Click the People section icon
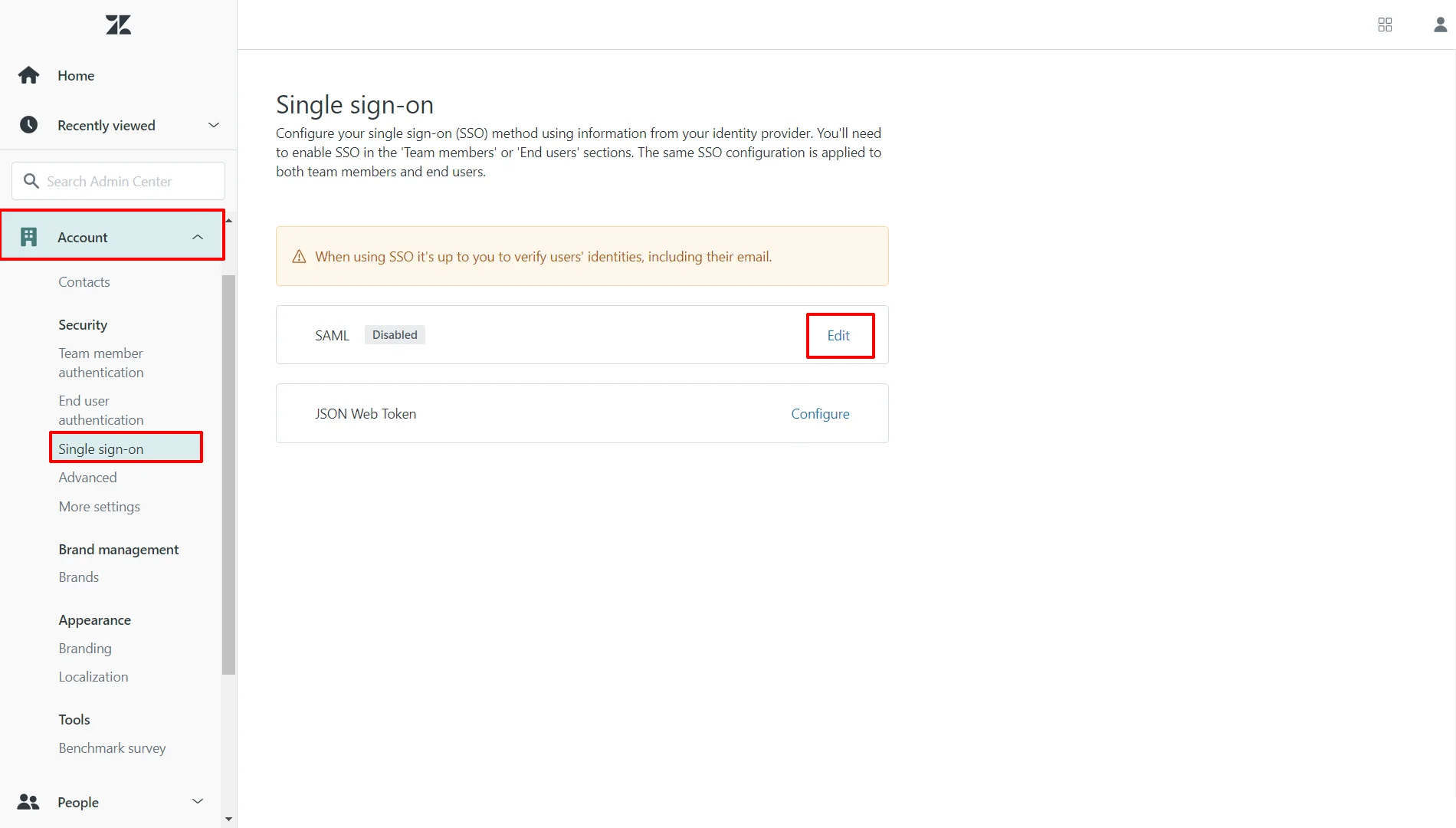This screenshot has height=828, width=1456. (x=28, y=802)
